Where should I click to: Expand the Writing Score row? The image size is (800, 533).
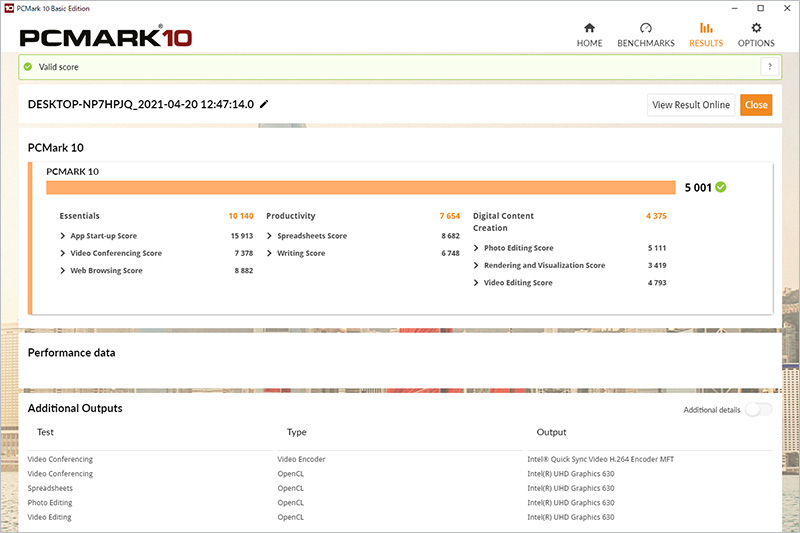pos(270,254)
